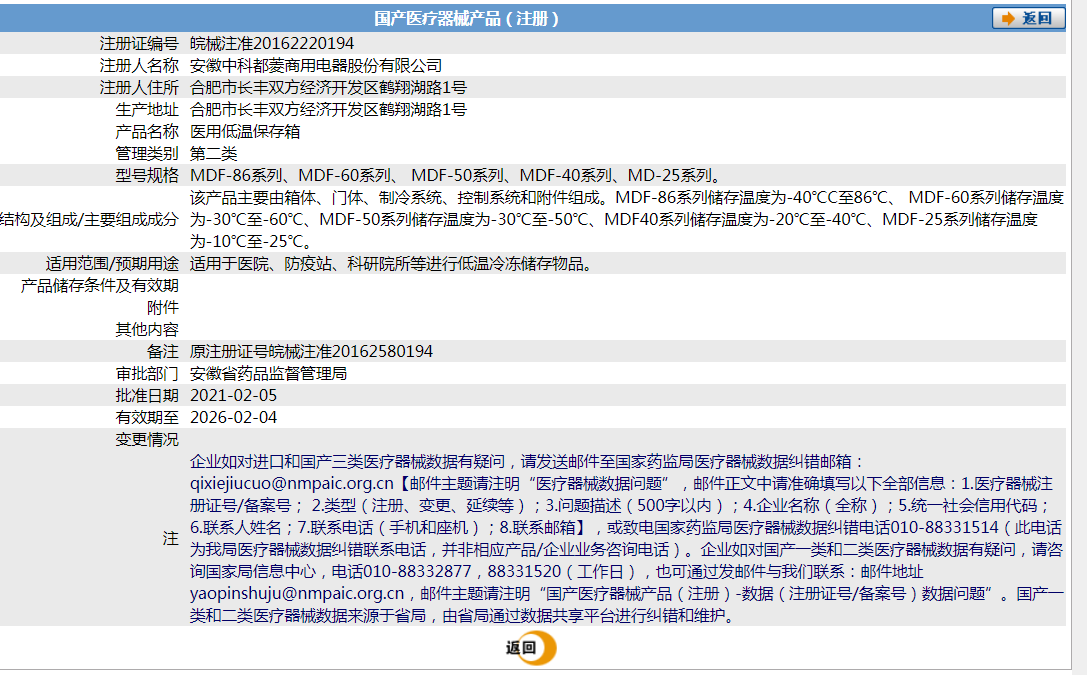Click the 管理类别 value 第二类
Image resolution: width=1087 pixels, height=675 pixels.
click(215, 153)
